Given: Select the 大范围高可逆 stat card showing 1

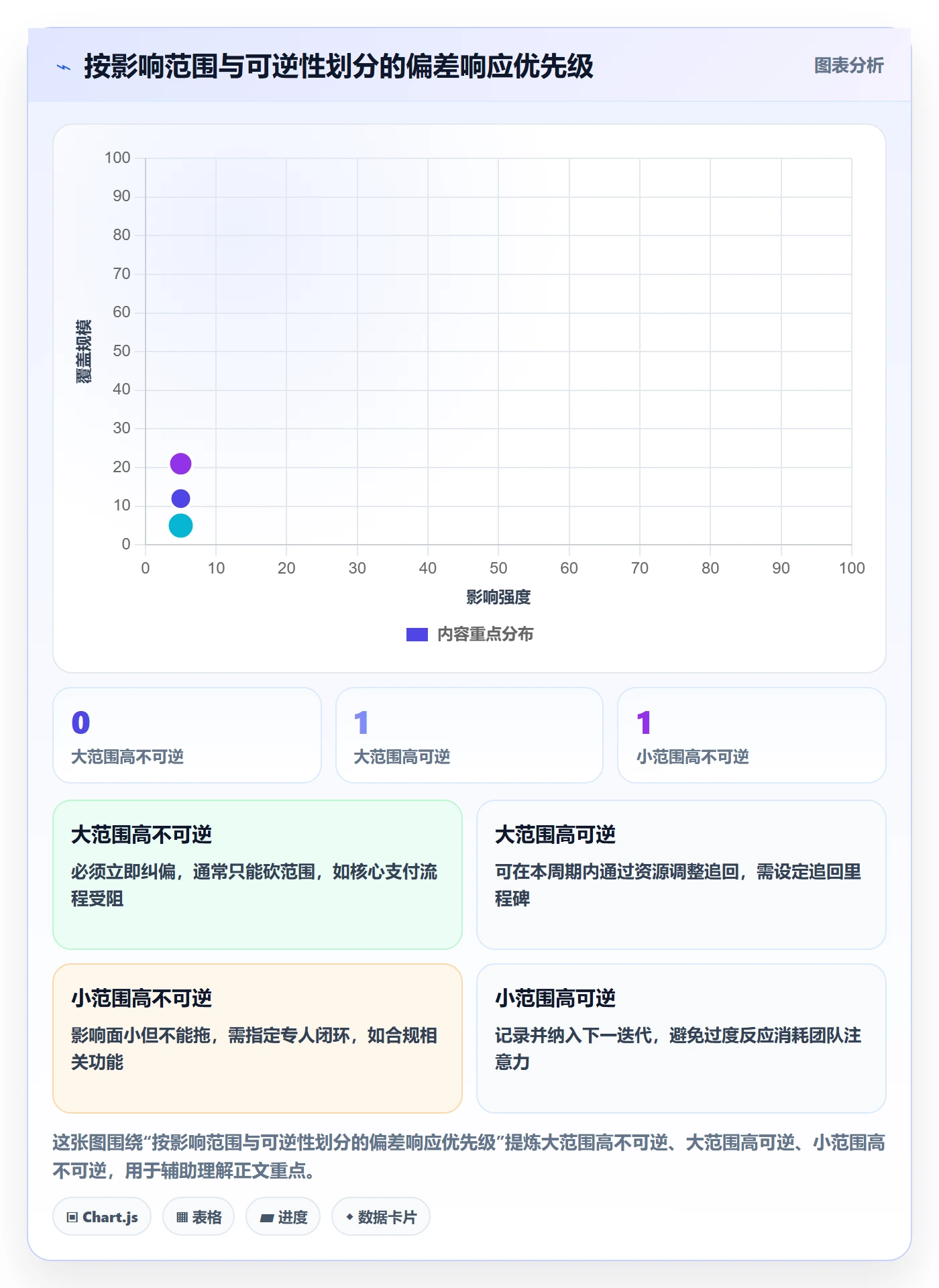Looking at the screenshot, I should [x=469, y=735].
